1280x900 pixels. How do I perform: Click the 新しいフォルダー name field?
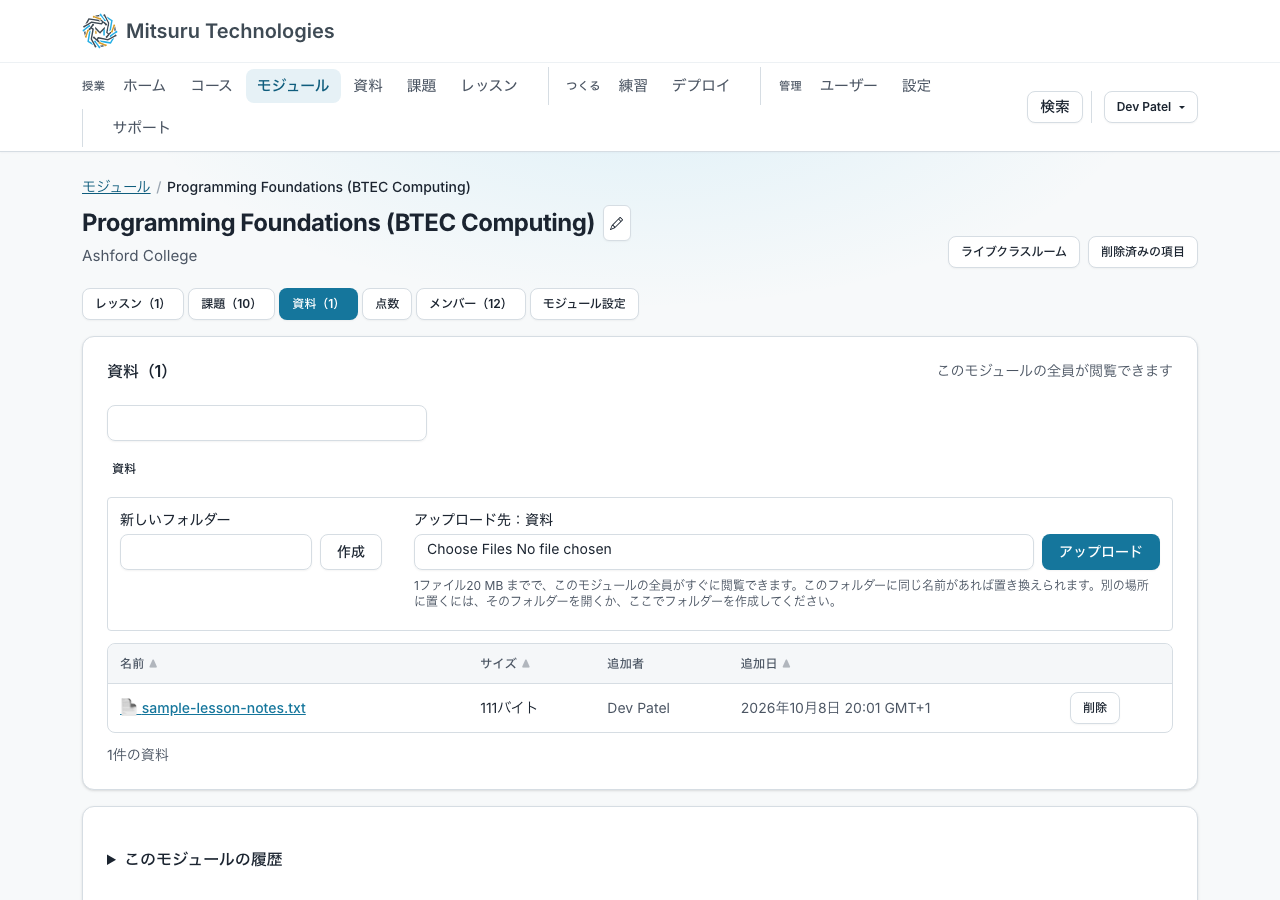(216, 552)
